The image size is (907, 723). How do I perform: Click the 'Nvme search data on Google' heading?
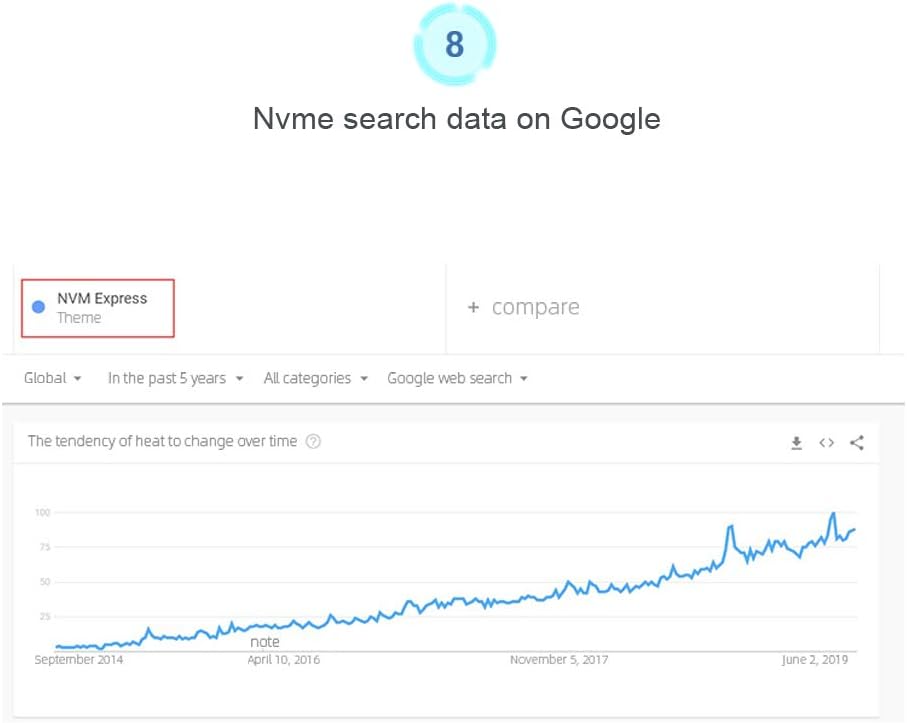(x=456, y=118)
